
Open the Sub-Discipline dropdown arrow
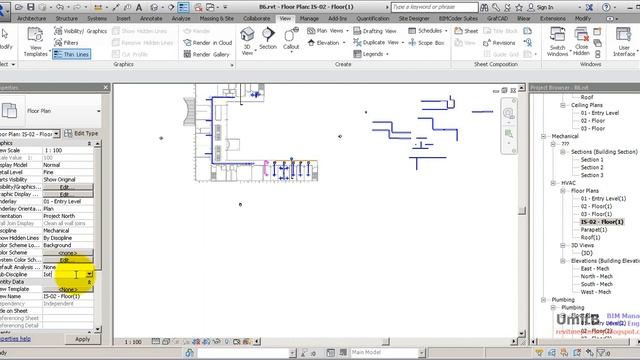tap(89, 274)
